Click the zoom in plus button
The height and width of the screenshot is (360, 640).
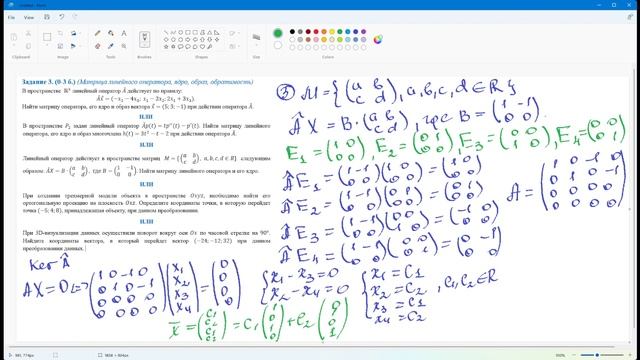tap(631, 355)
